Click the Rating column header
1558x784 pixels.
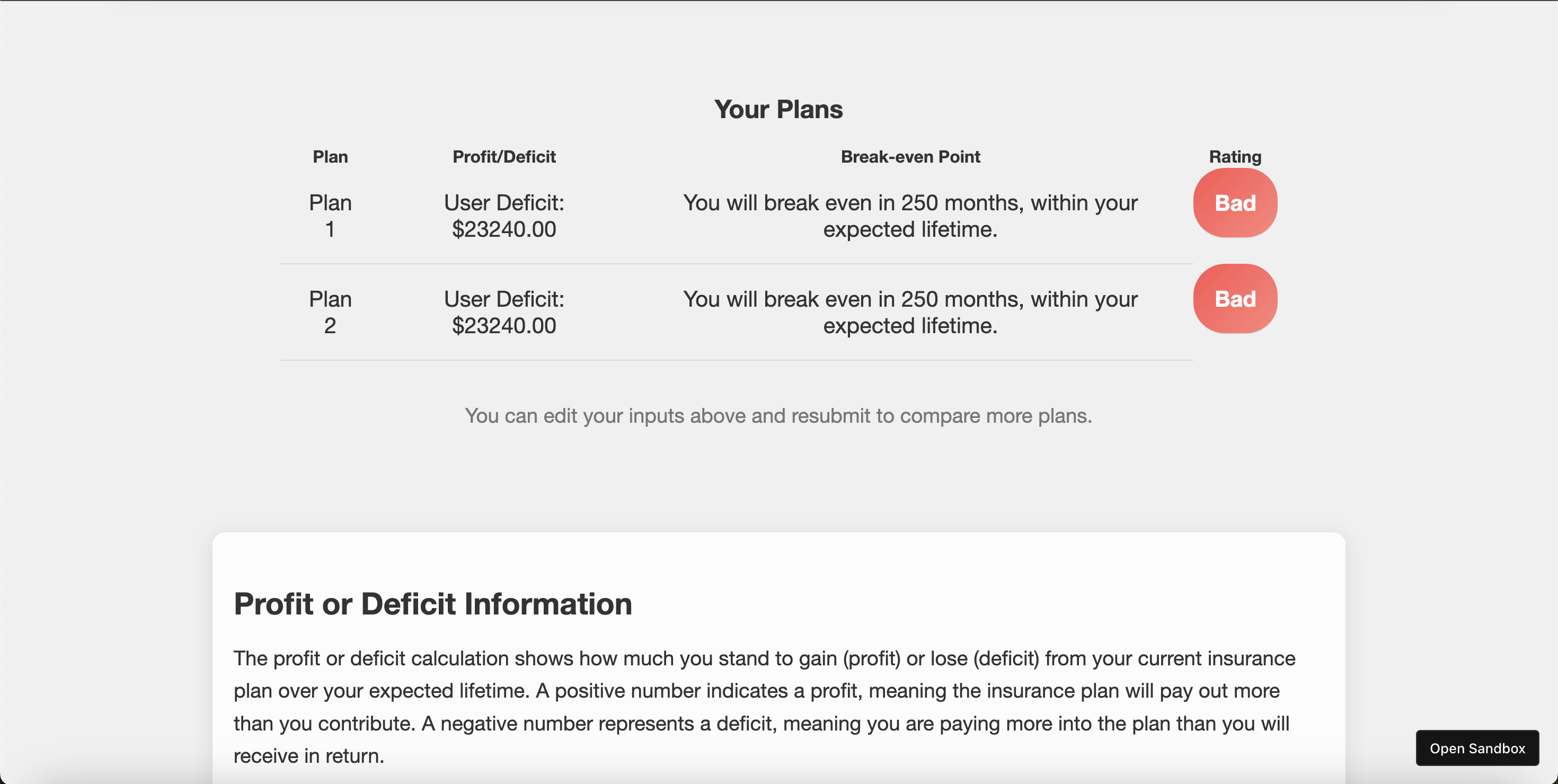1234,157
